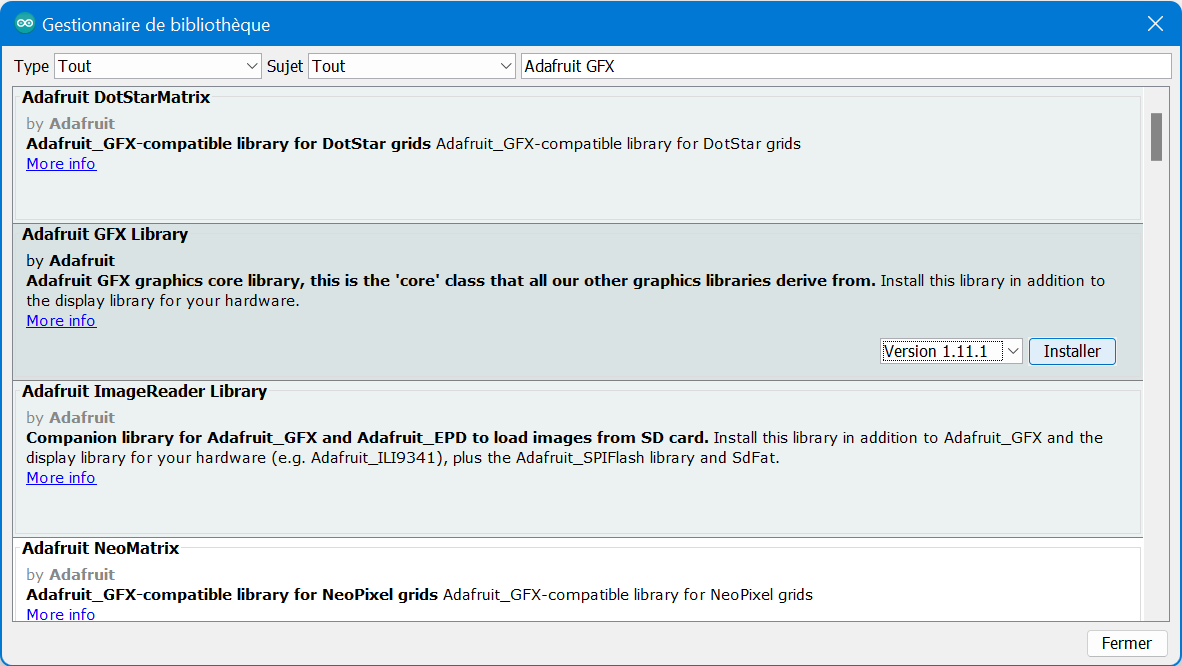Click the search field containing Adafruit GFX
Viewport: 1182px width, 666px height.
(845, 66)
